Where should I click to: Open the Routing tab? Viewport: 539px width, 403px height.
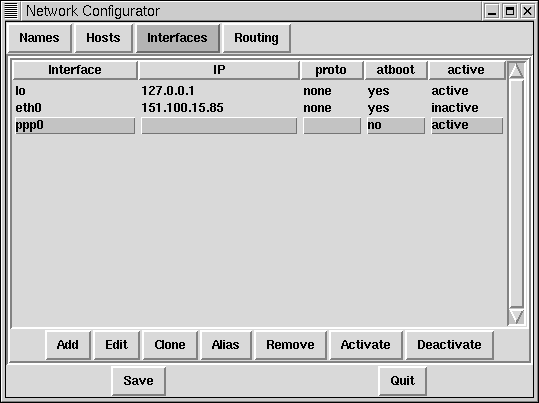(256, 38)
